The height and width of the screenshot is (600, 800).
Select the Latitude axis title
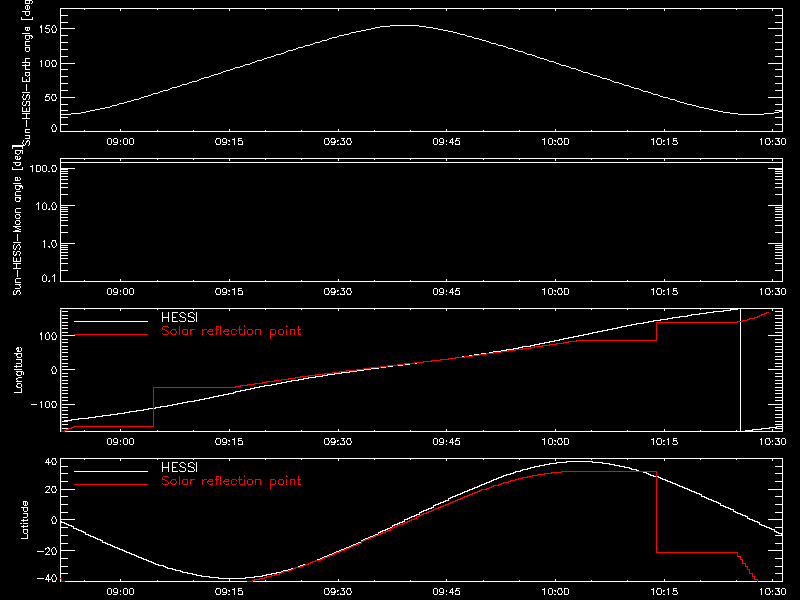(24, 520)
